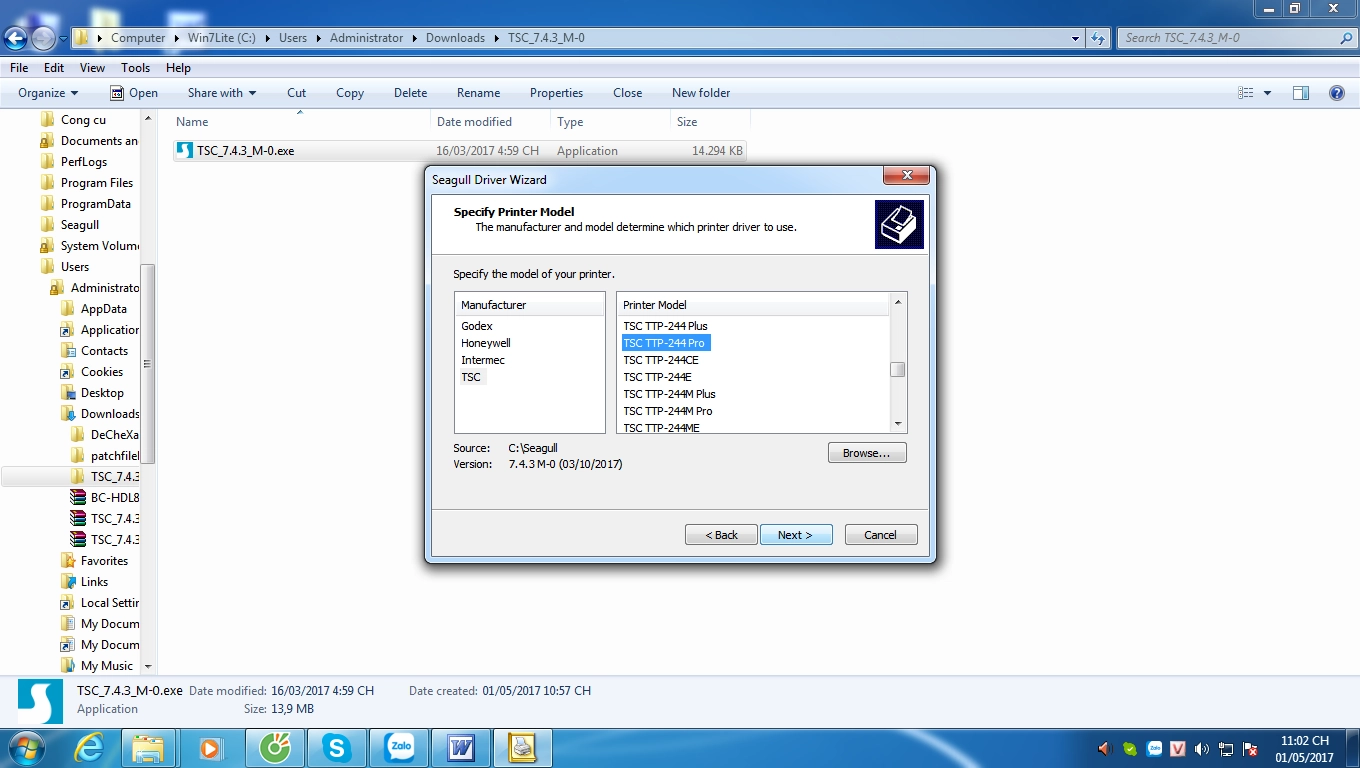Image resolution: width=1360 pixels, height=768 pixels.
Task: Open Microsoft Word taskbar icon
Action: (x=461, y=748)
